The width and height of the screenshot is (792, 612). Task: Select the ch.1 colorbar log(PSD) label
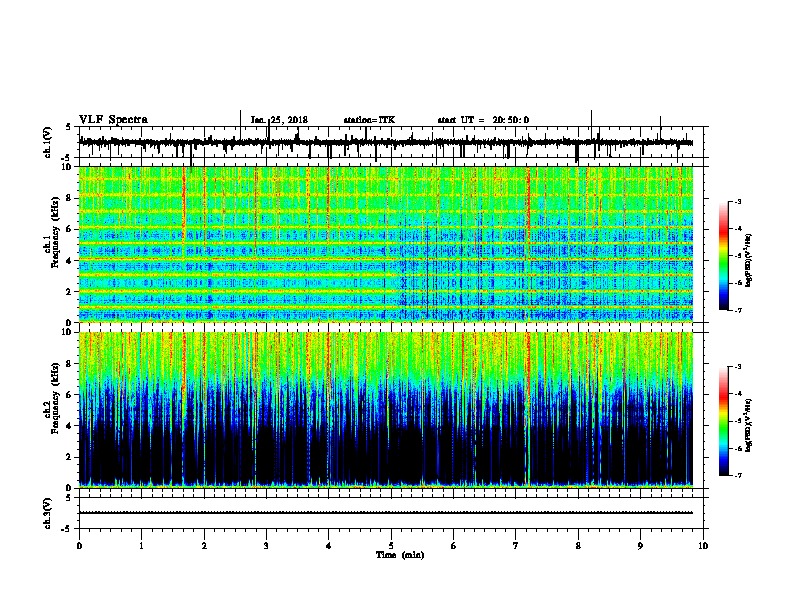[x=748, y=261]
